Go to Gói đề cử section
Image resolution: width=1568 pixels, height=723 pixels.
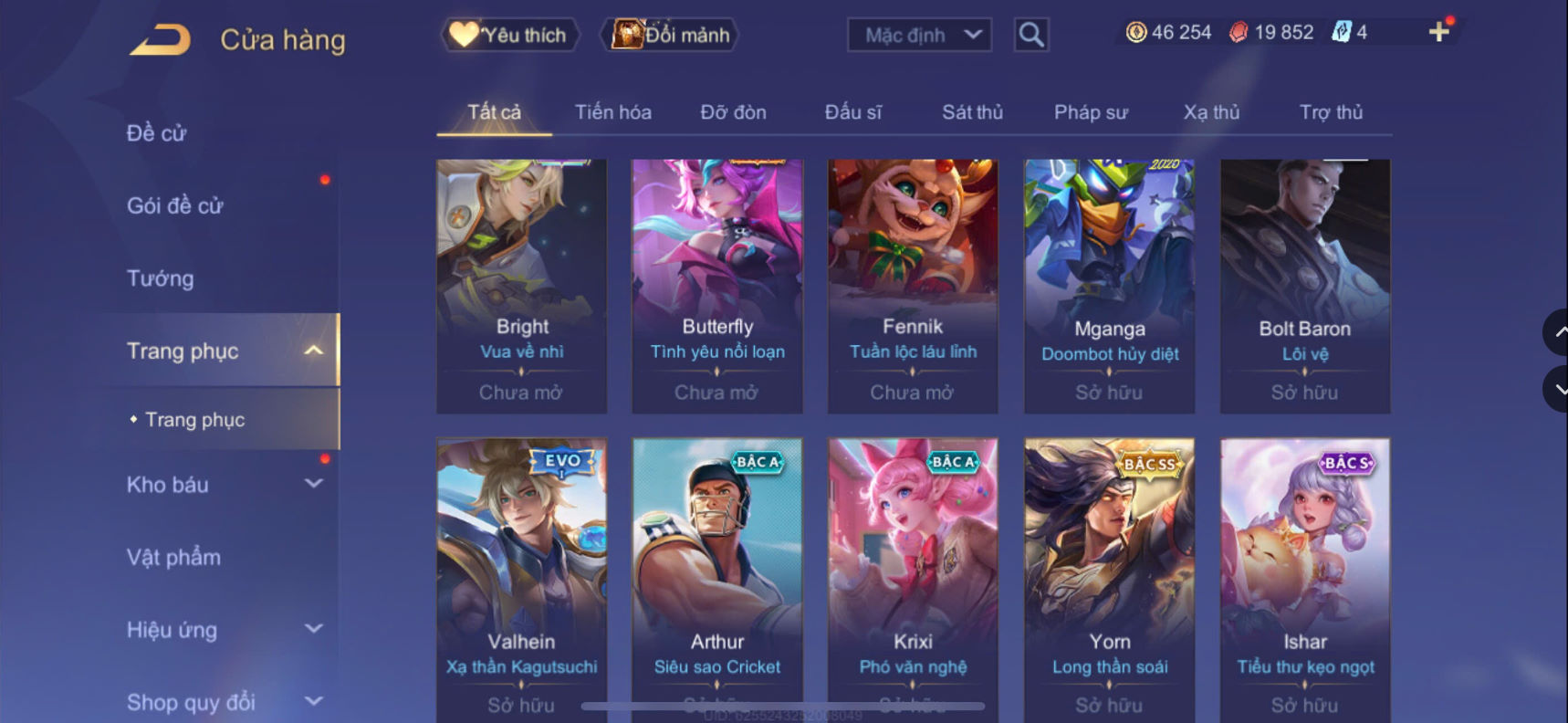click(x=174, y=205)
